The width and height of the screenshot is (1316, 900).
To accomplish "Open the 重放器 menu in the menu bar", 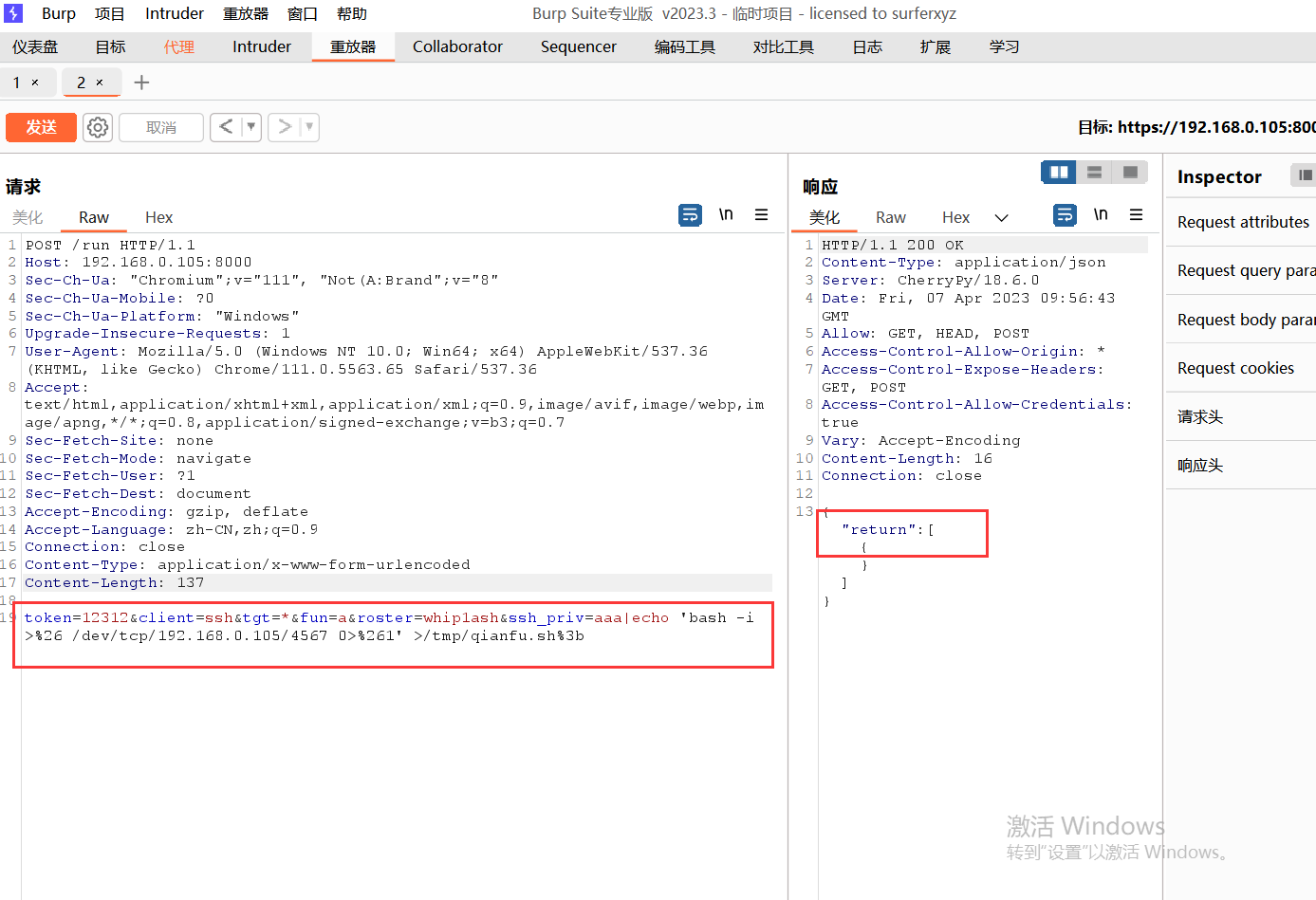I will [246, 13].
